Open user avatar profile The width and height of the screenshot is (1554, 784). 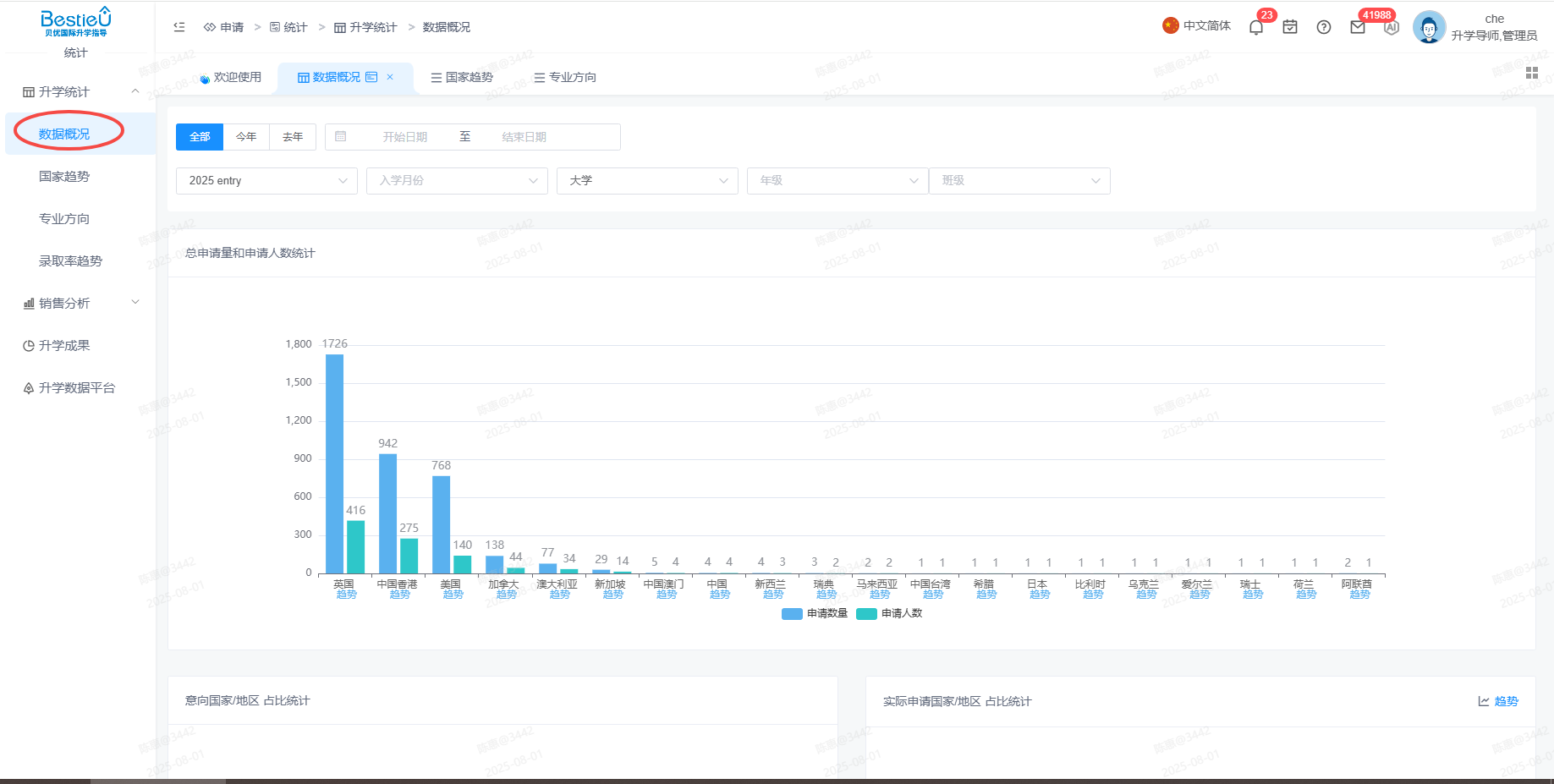click(1429, 27)
